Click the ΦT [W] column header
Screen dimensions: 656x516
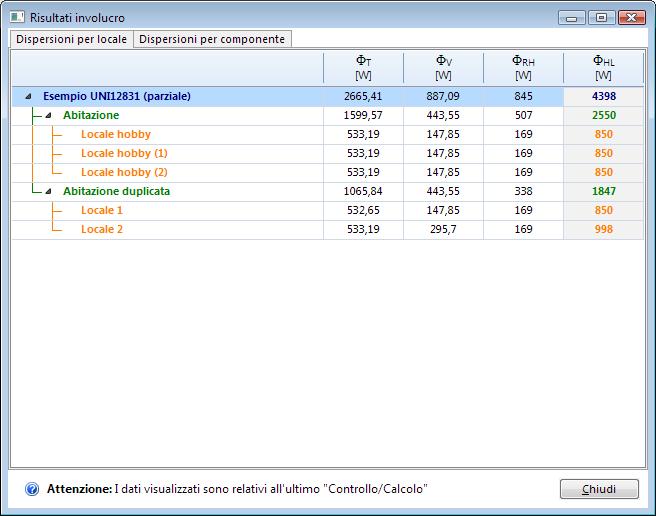click(x=363, y=67)
